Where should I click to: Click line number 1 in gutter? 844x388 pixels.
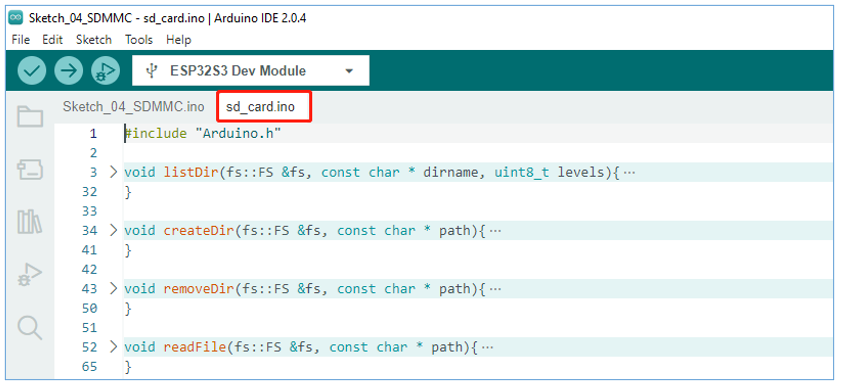tap(93, 133)
